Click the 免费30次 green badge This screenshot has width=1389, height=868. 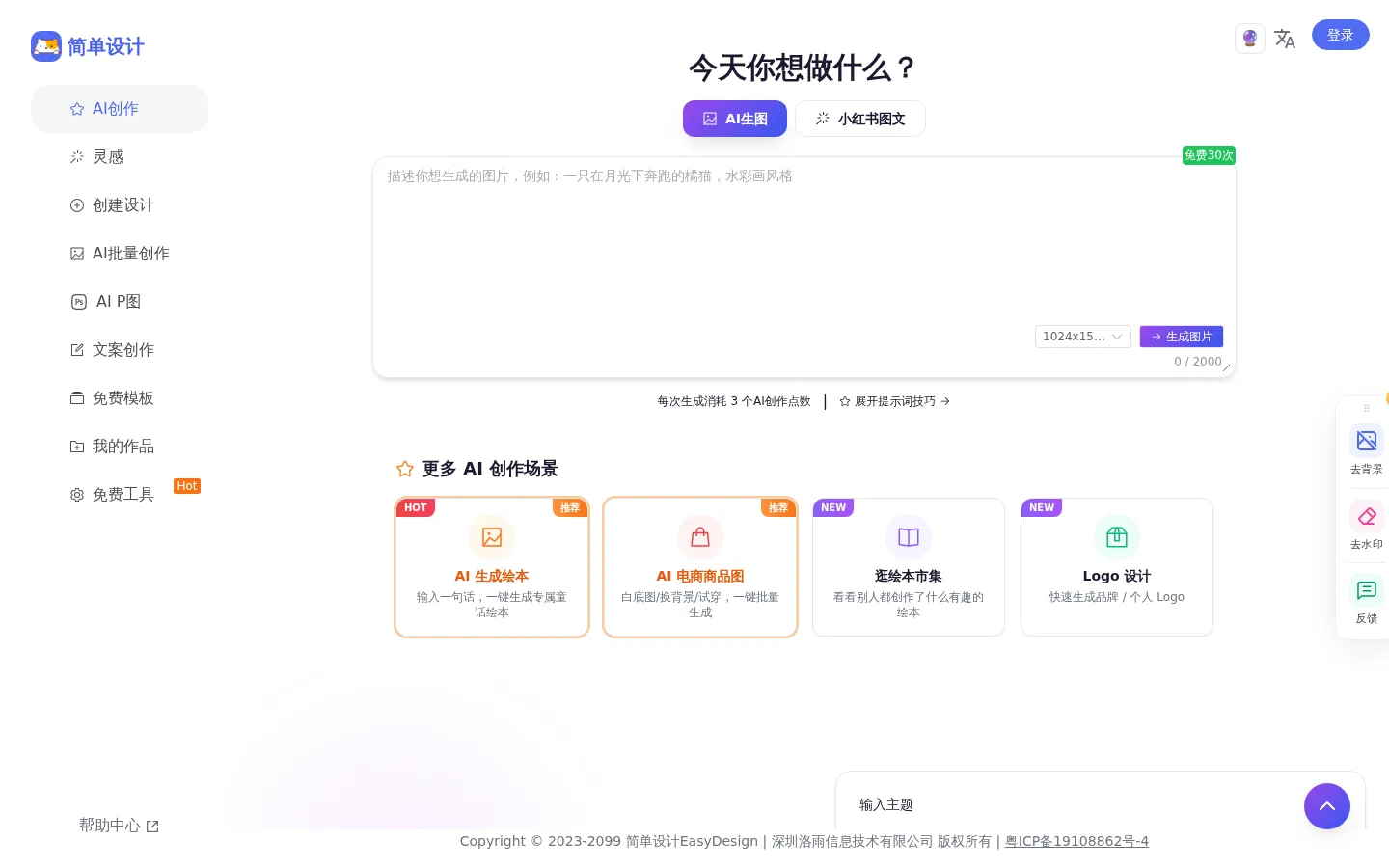click(x=1209, y=155)
